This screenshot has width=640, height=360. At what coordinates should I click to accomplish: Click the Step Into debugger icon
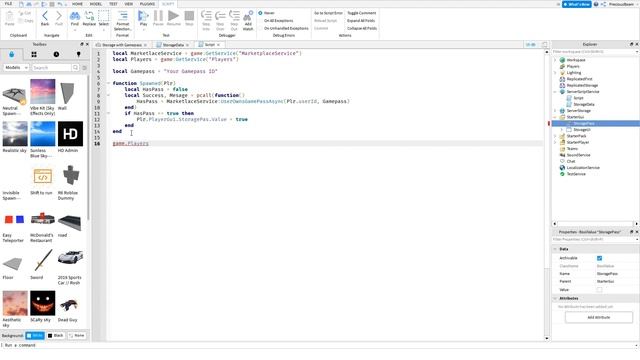coord(206,16)
